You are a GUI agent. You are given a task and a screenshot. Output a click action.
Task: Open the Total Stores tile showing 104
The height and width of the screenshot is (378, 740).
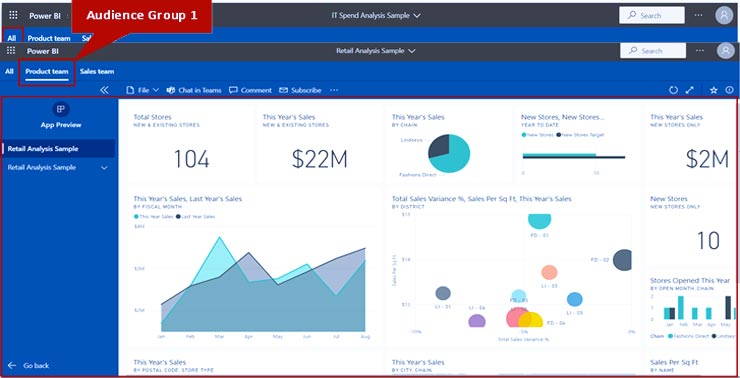pyautogui.click(x=191, y=147)
